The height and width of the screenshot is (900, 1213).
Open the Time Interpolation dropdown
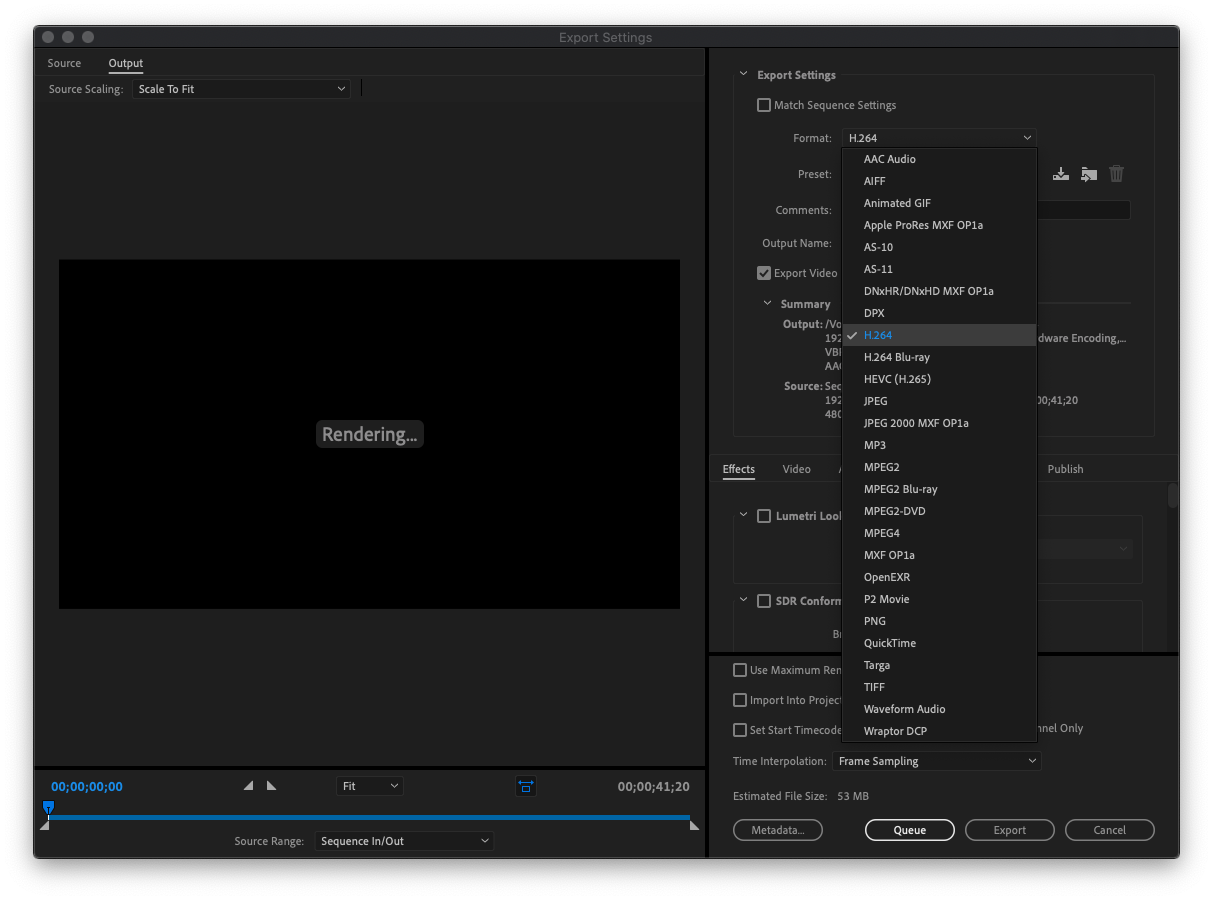click(936, 761)
